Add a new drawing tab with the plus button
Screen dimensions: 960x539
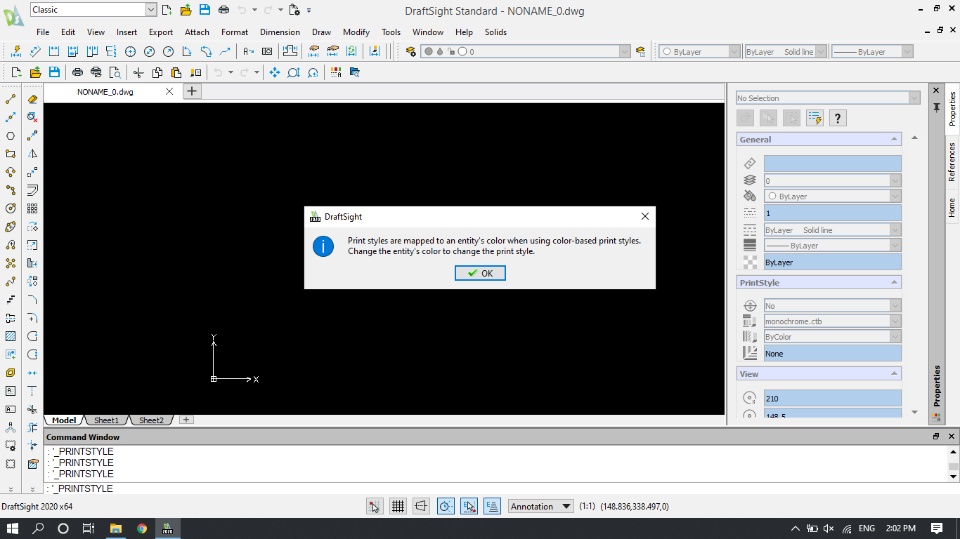192,91
